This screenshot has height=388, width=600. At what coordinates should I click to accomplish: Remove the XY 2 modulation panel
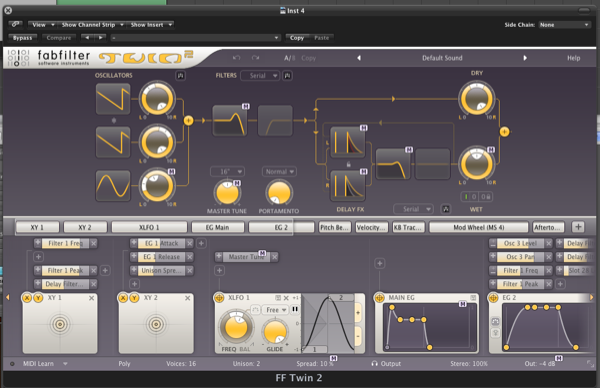(x=188, y=298)
